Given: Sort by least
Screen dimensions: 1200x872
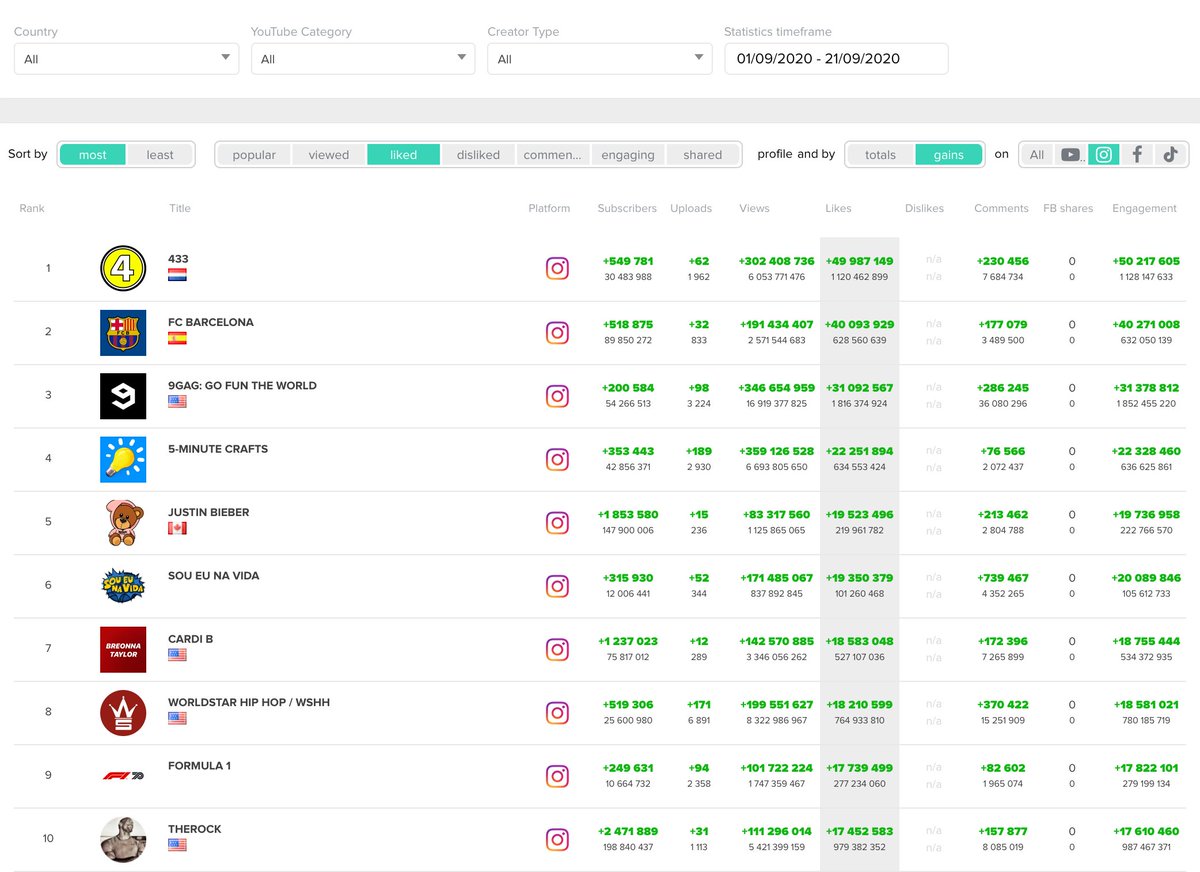Looking at the screenshot, I should (x=160, y=155).
